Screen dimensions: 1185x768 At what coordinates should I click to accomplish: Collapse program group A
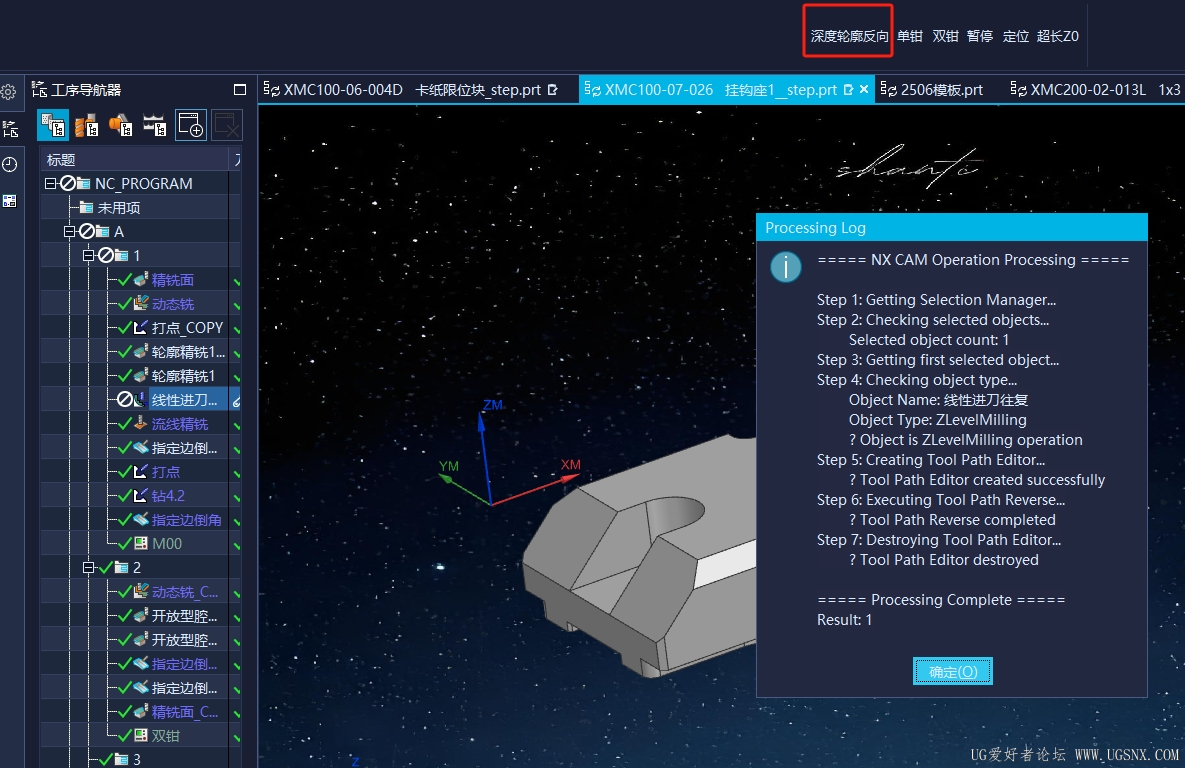(x=70, y=231)
